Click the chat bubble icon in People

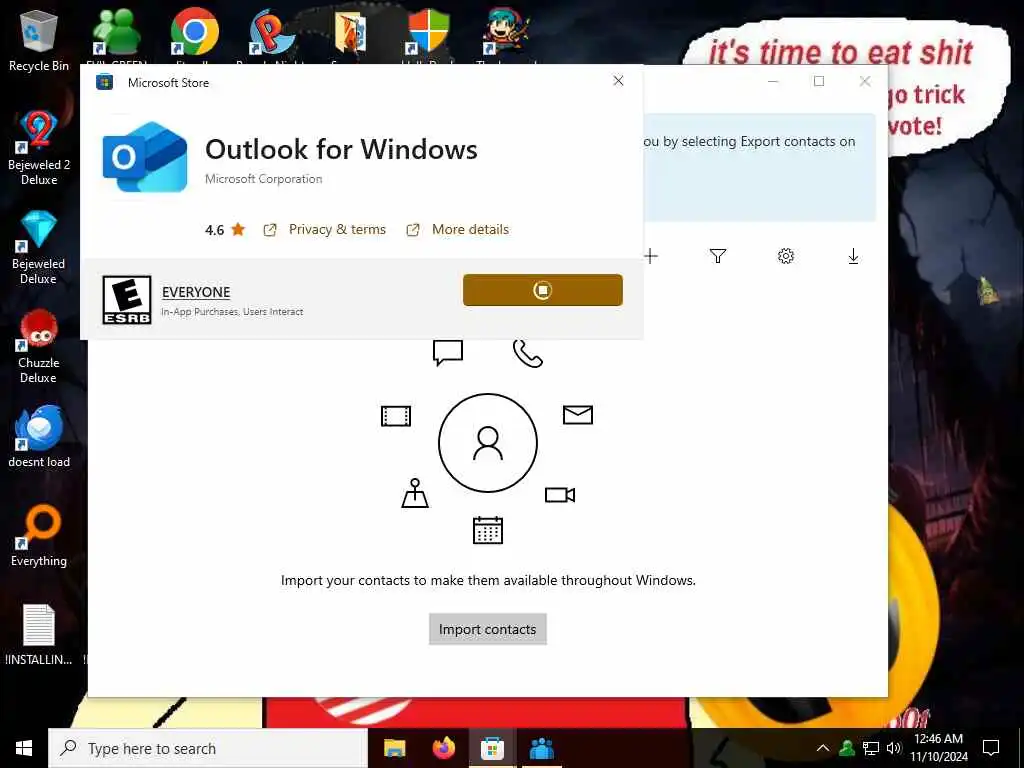pyautogui.click(x=448, y=353)
